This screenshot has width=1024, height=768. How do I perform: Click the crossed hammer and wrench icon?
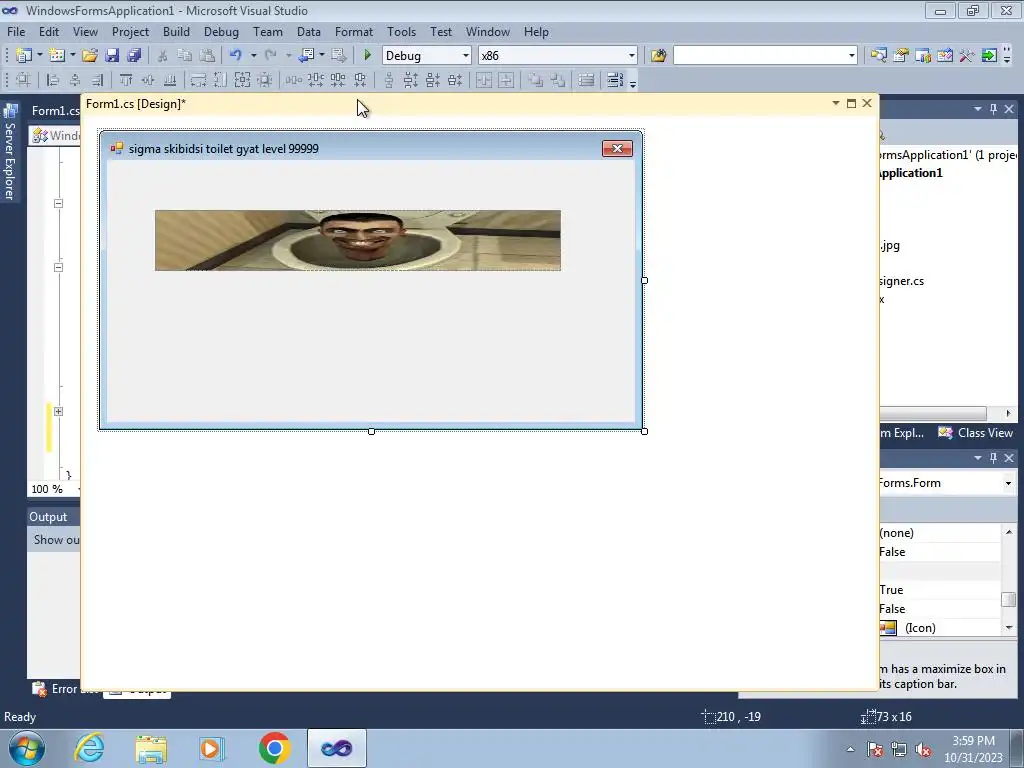[967, 56]
